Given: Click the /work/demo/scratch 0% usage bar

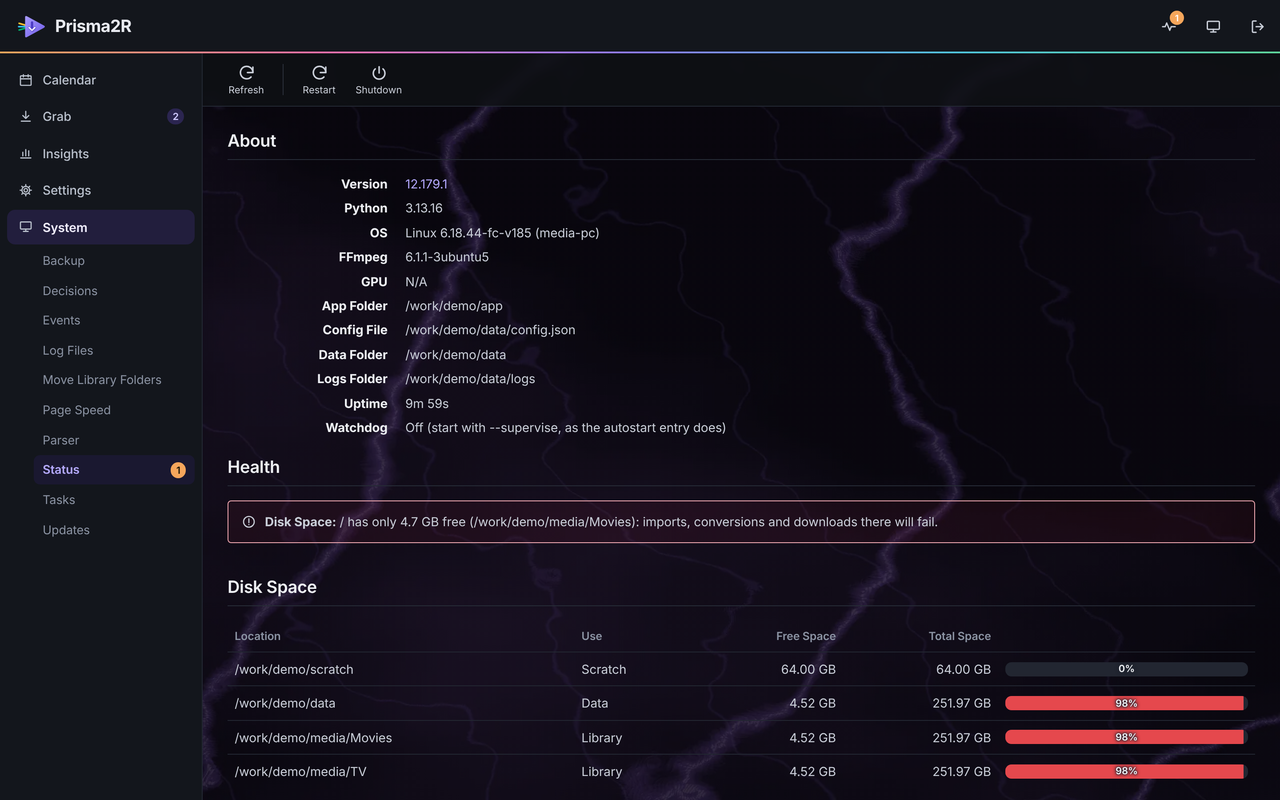Looking at the screenshot, I should pyautogui.click(x=1126, y=669).
